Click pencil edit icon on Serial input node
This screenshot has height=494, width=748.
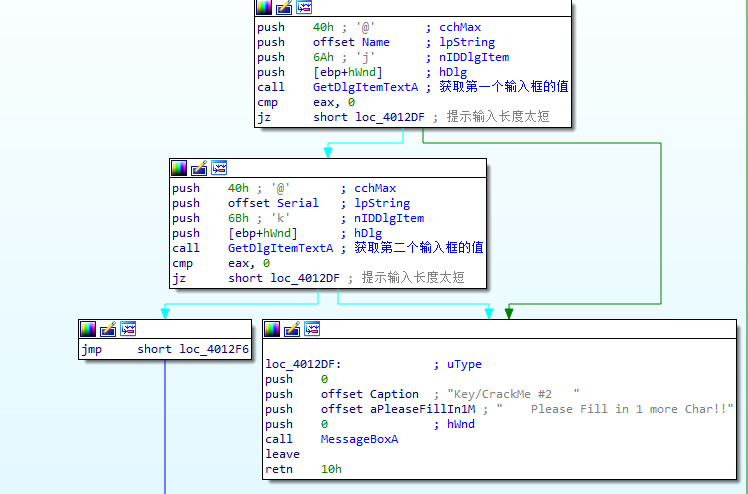[x=199, y=168]
